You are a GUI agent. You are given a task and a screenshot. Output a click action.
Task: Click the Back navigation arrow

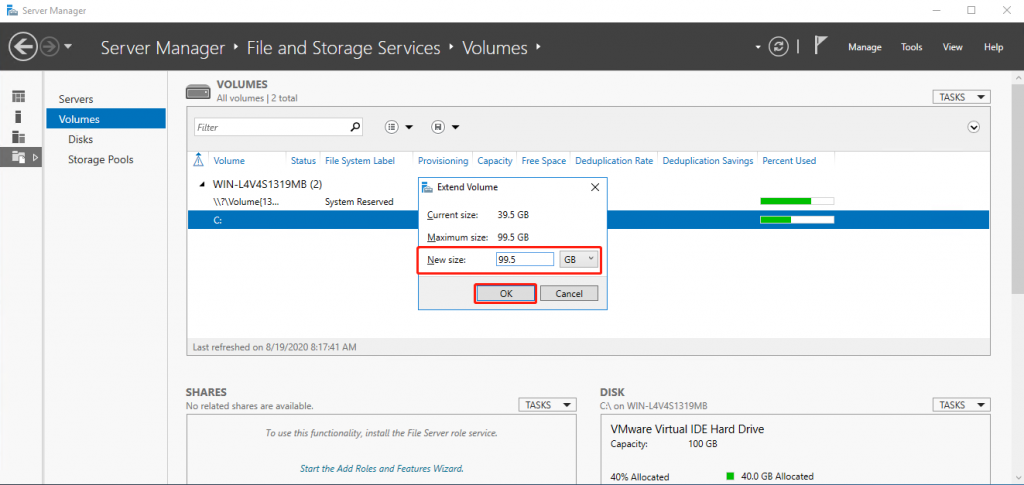pyautogui.click(x=23, y=47)
